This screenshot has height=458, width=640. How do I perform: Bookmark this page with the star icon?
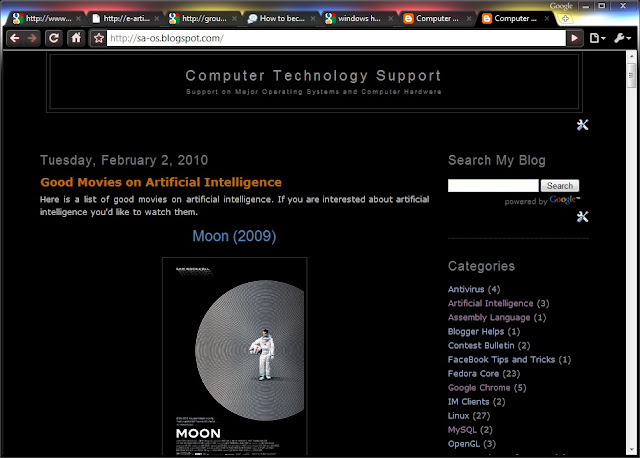click(98, 38)
